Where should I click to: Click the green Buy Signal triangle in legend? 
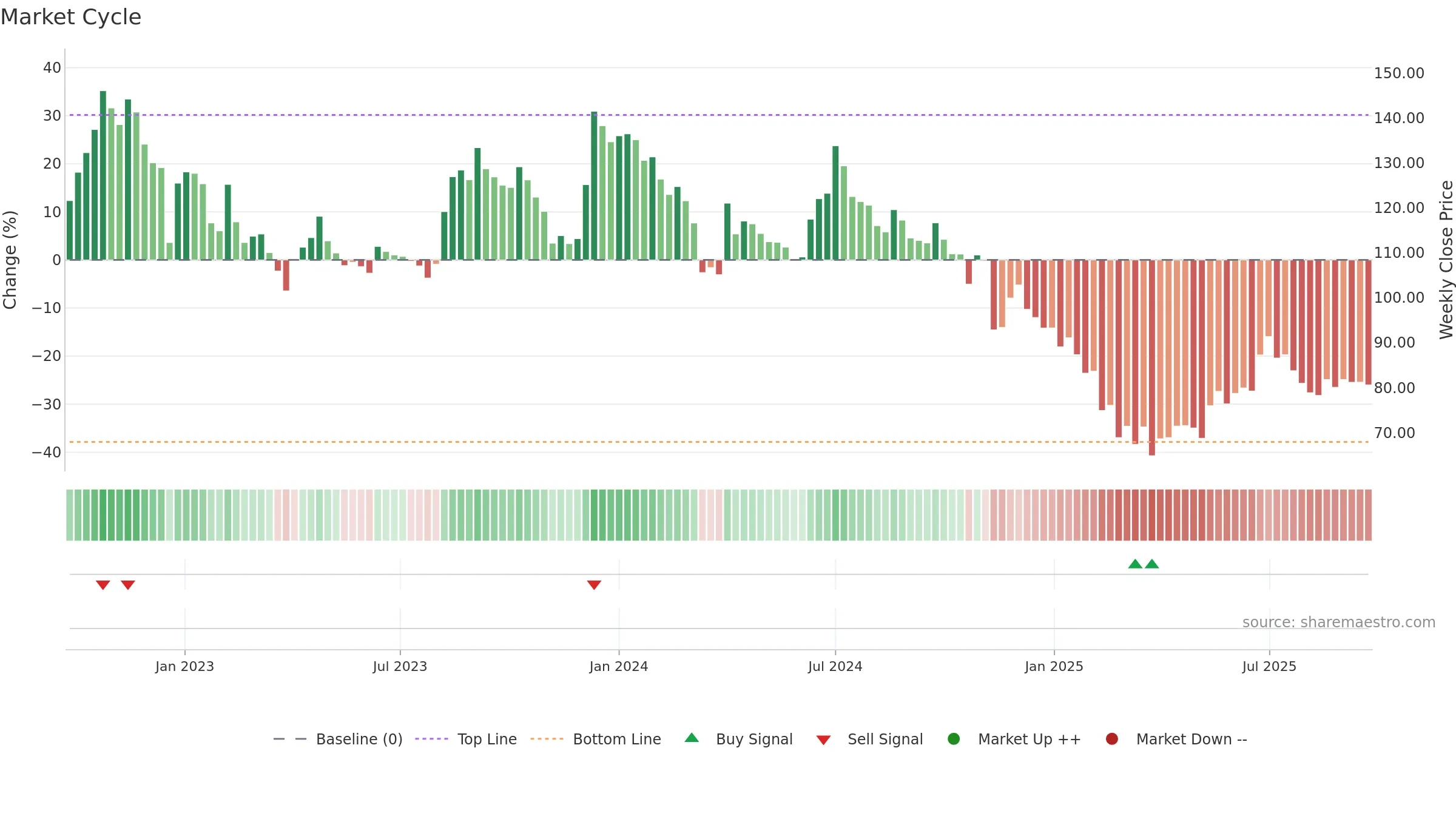tap(692, 738)
